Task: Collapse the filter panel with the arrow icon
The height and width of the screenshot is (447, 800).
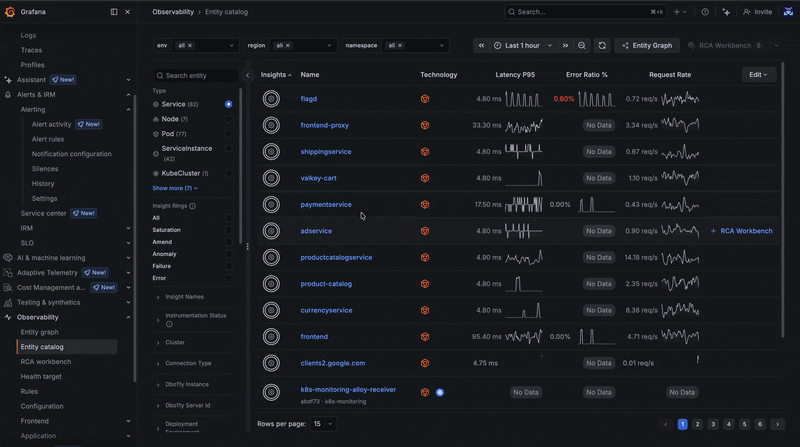Action: point(247,76)
